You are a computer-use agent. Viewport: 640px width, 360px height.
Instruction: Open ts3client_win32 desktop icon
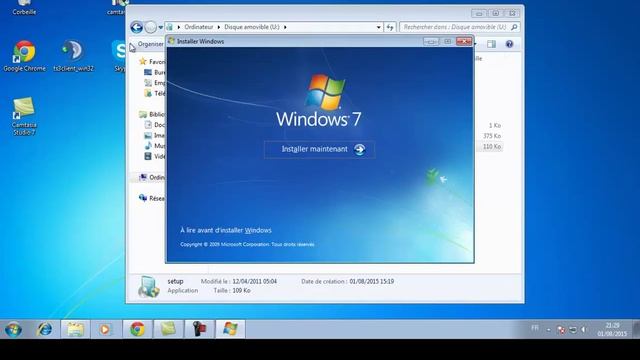click(73, 56)
